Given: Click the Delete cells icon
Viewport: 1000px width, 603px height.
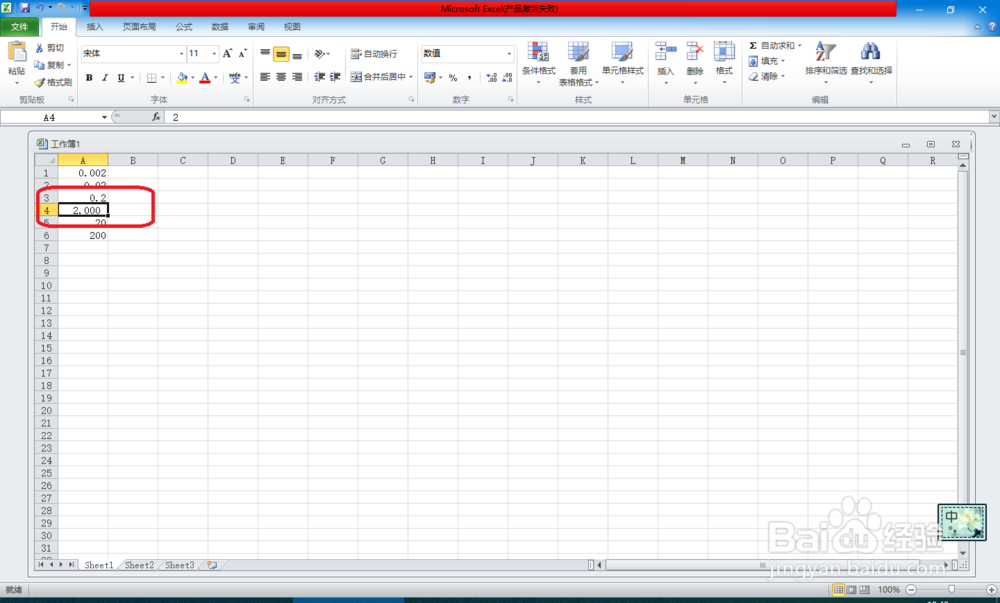Looking at the screenshot, I should point(695,51).
